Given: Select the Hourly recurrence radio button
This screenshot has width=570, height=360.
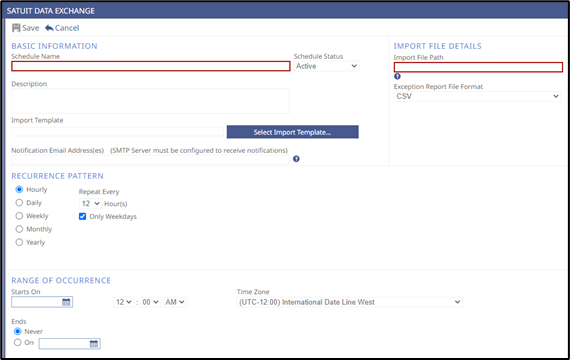Looking at the screenshot, I should coord(19,189).
